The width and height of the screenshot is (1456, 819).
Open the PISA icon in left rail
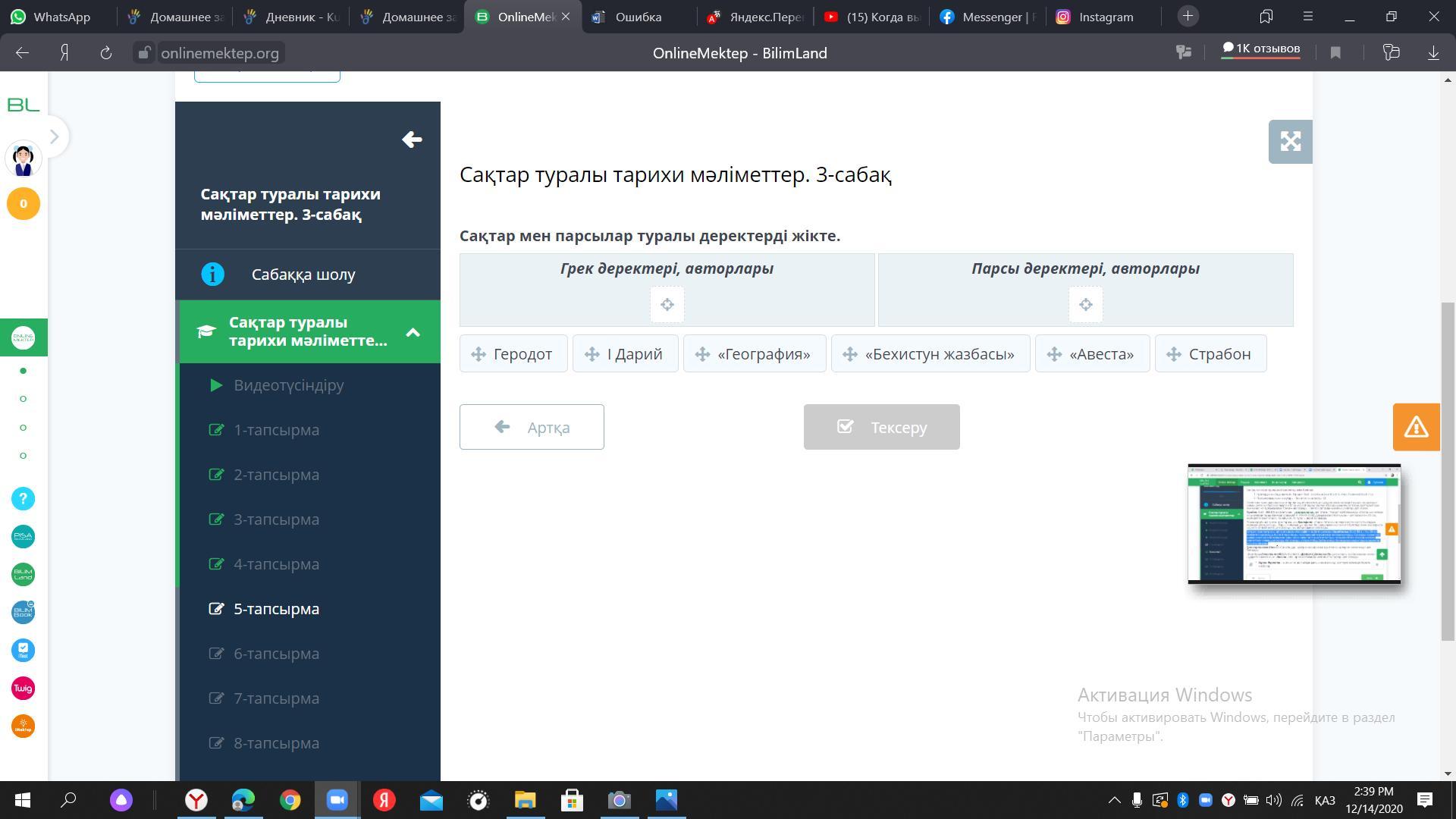pos(23,536)
